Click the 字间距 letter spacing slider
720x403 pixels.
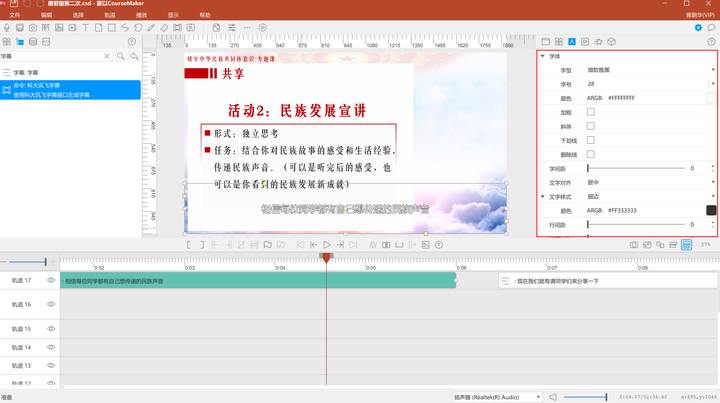click(636, 168)
